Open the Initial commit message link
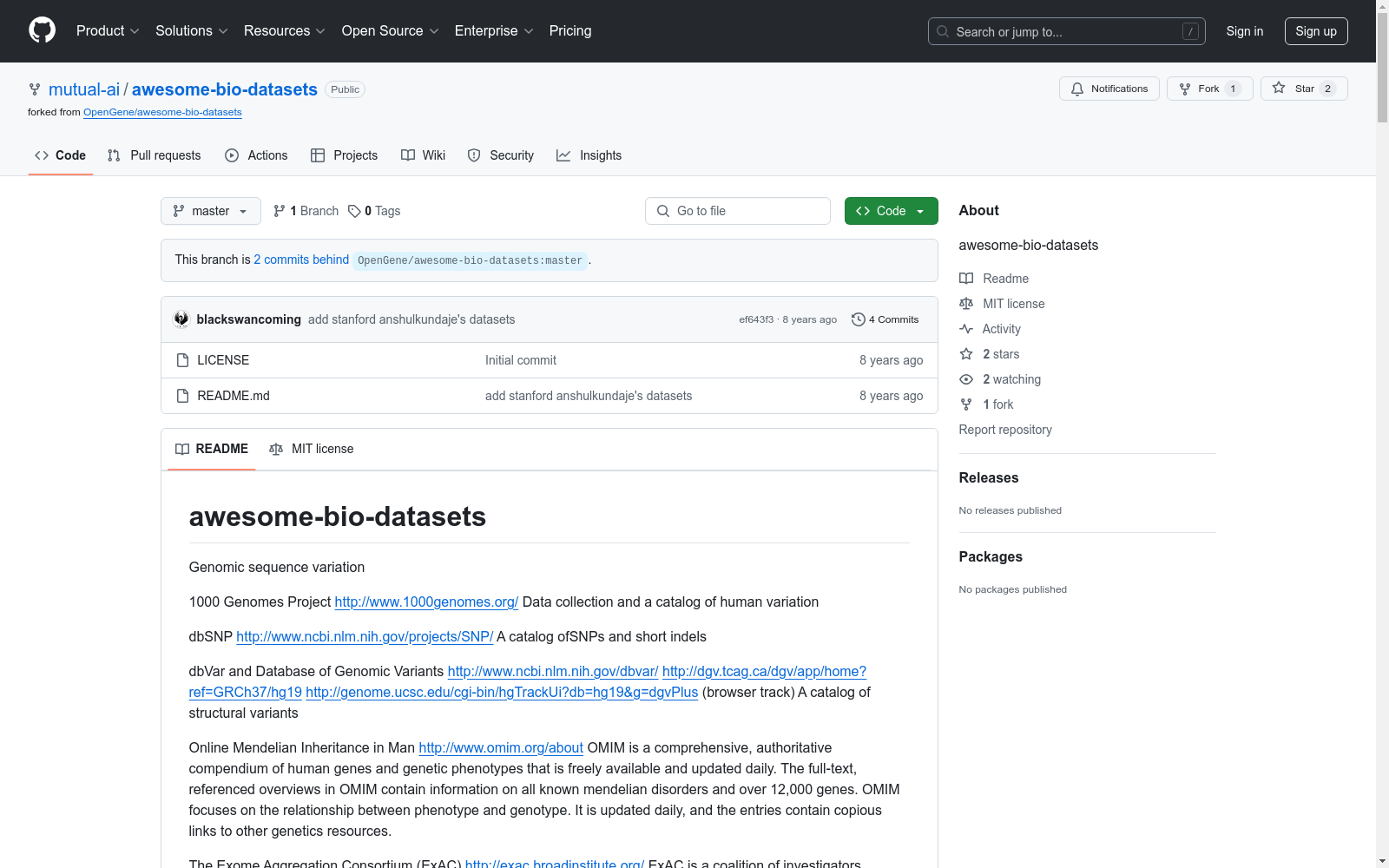1389x868 pixels. click(521, 360)
